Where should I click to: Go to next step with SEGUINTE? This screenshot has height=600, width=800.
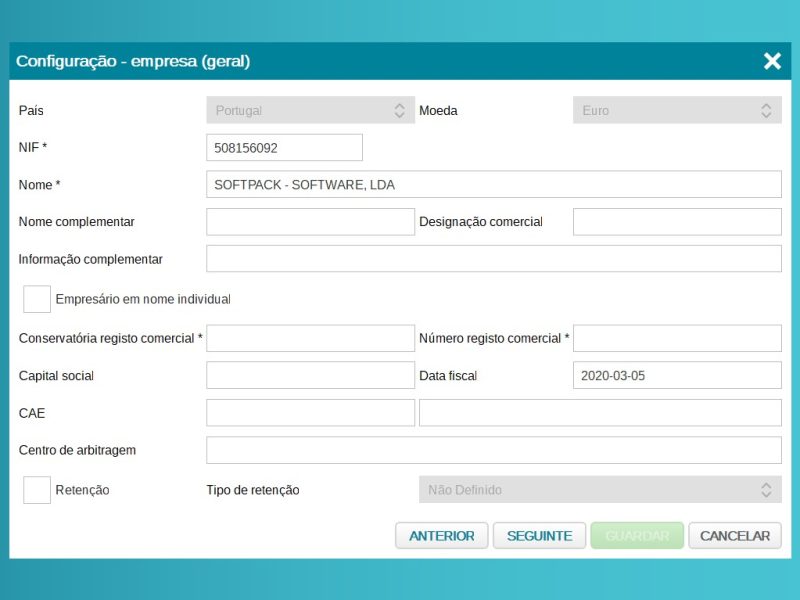(539, 536)
